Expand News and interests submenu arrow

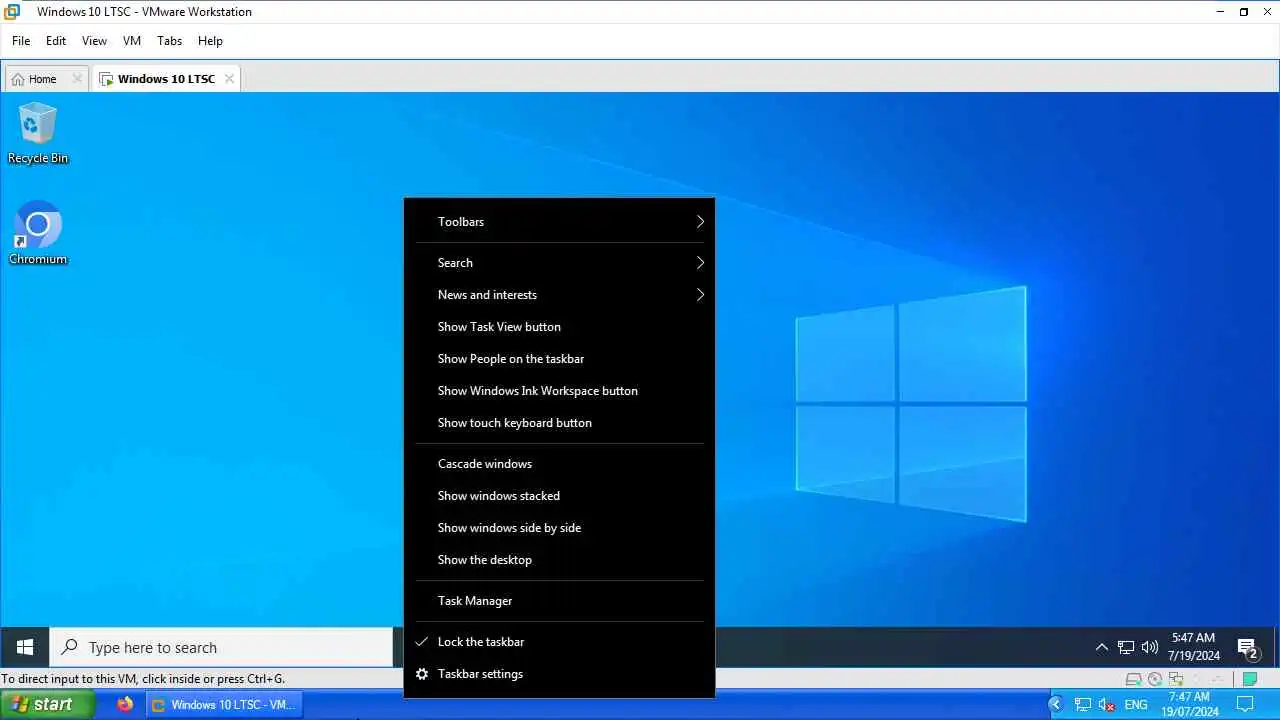coord(700,295)
